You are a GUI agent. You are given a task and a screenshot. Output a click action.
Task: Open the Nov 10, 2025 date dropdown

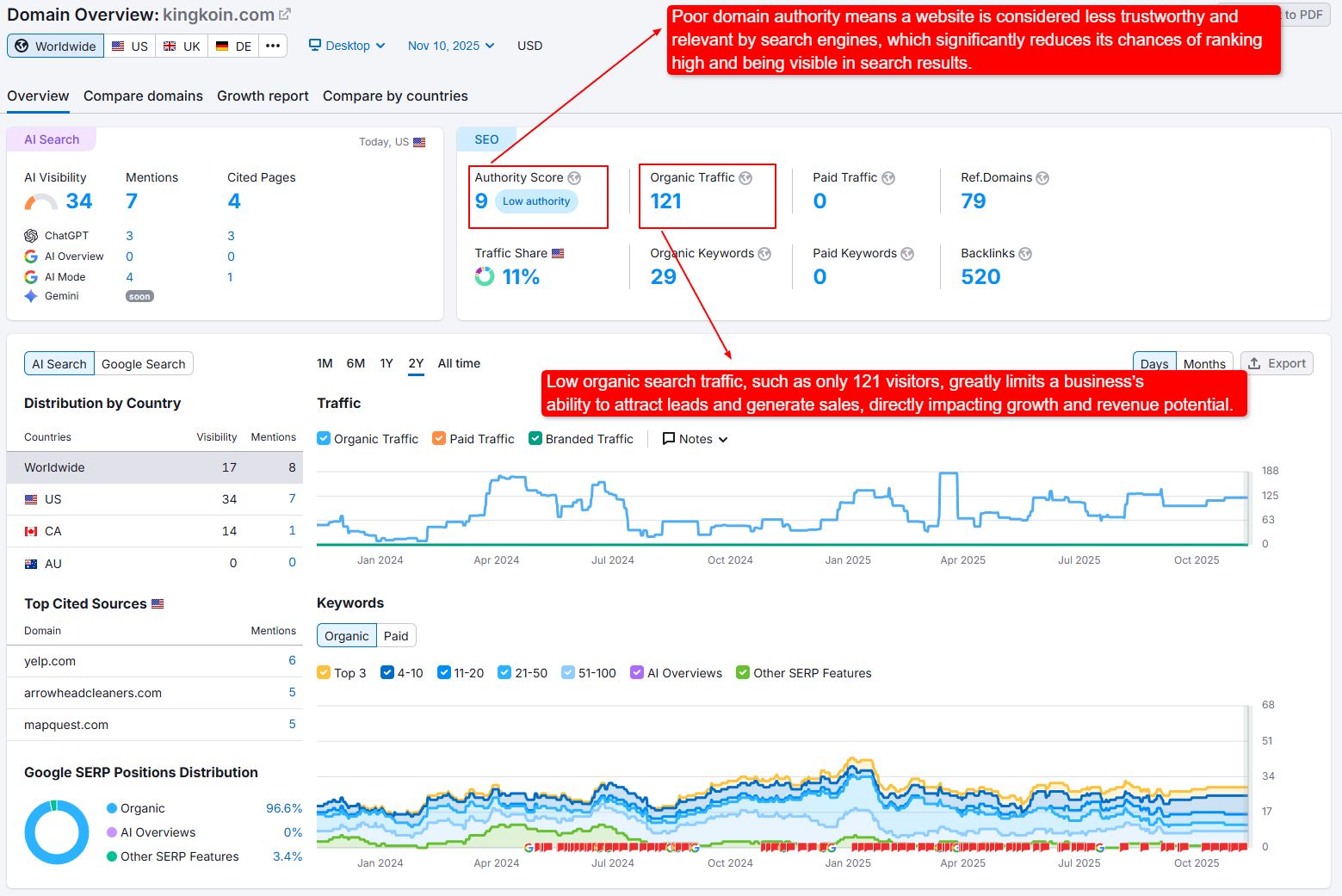[451, 46]
